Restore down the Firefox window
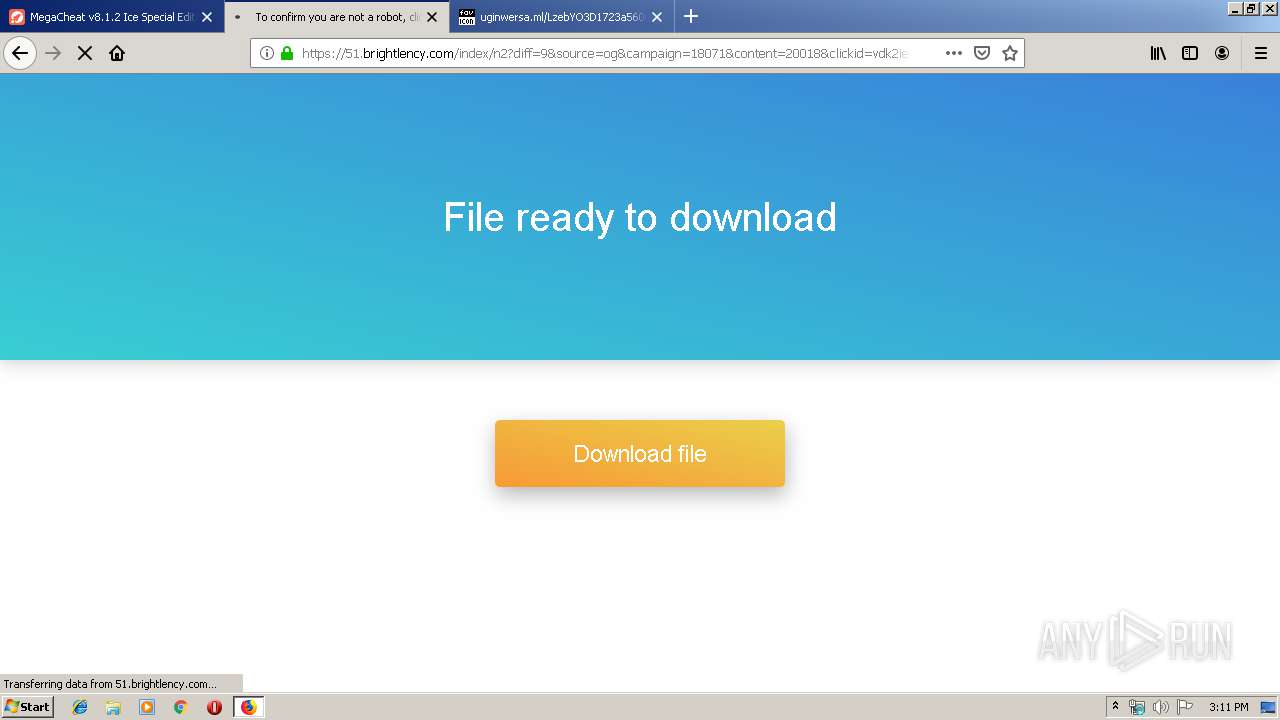The height and width of the screenshot is (720, 1280). (x=1250, y=8)
